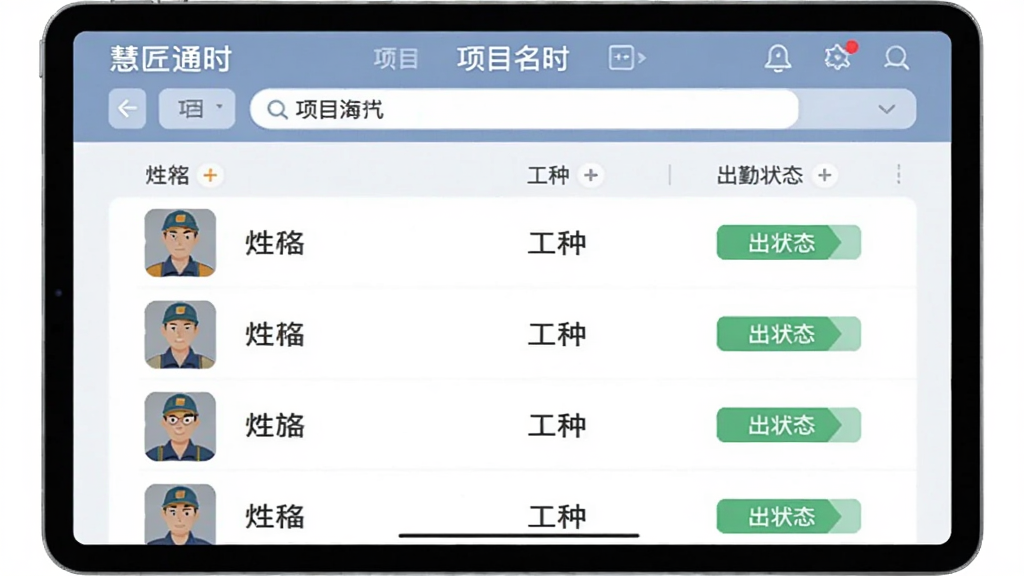Click the plus next to the 工种 header
This screenshot has width=1024, height=576.
point(590,175)
